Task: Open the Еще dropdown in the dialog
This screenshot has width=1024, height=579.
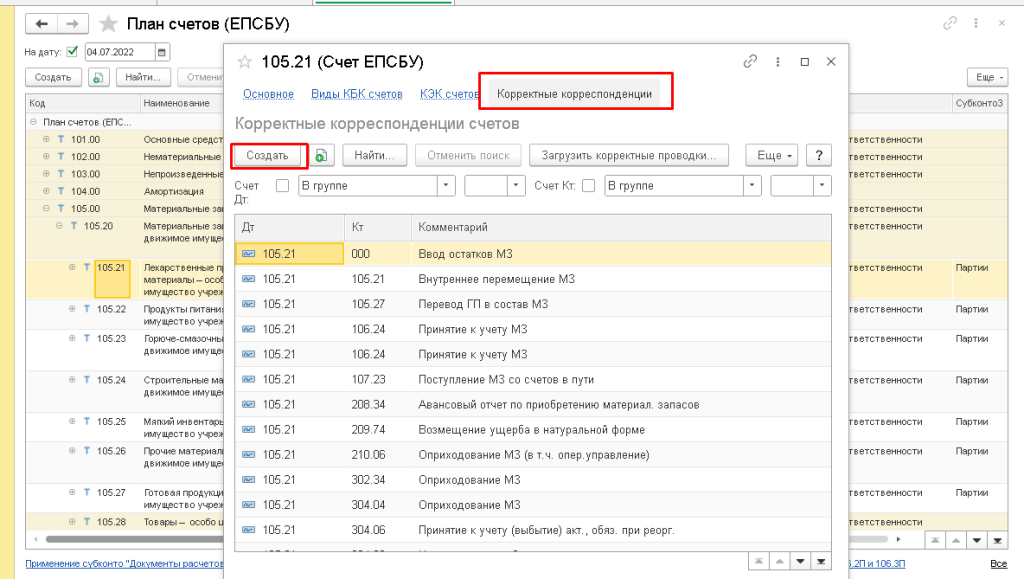Action: click(x=771, y=155)
